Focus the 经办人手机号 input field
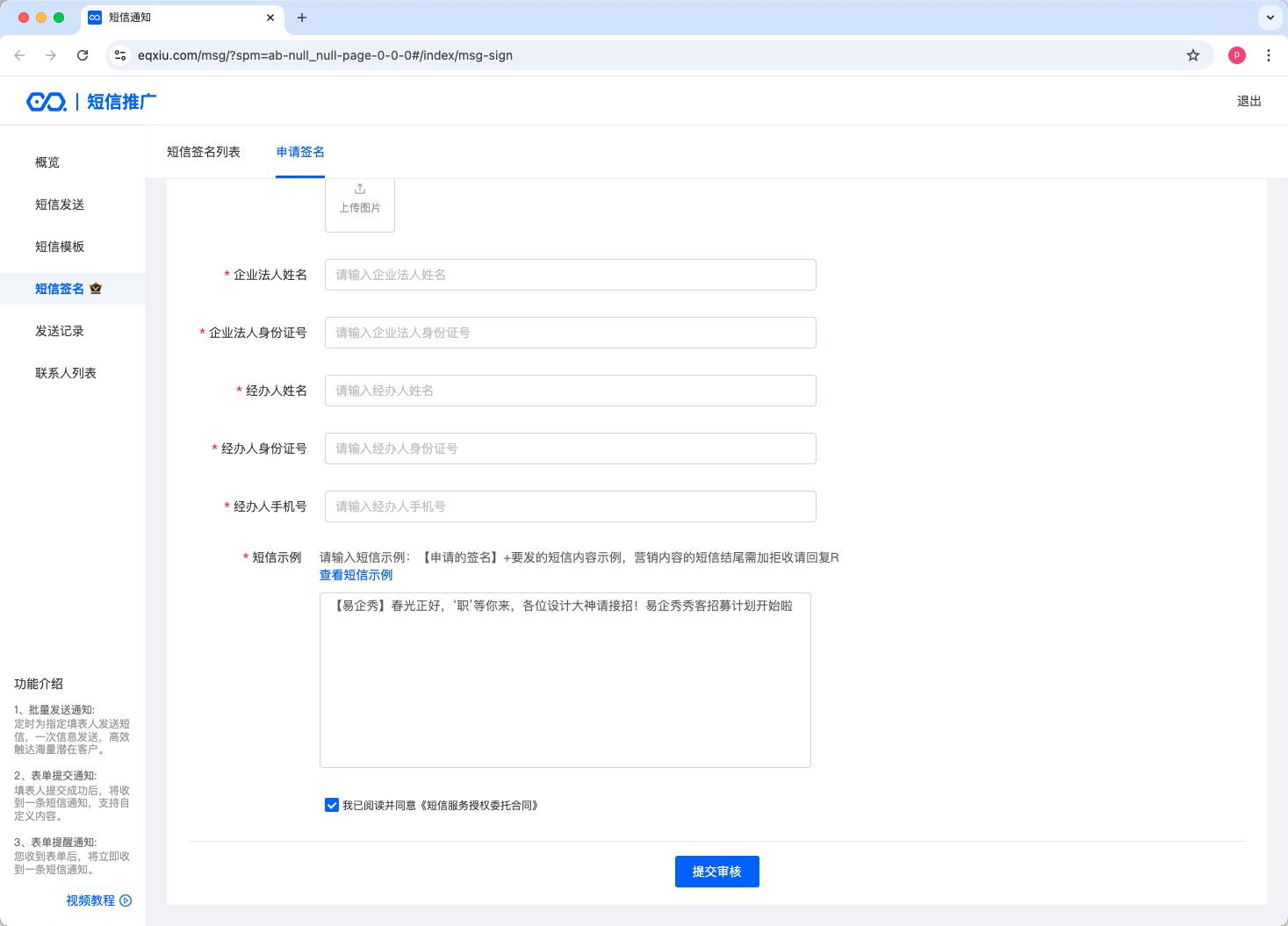Screen dimensions: 1288x926 click(570, 506)
